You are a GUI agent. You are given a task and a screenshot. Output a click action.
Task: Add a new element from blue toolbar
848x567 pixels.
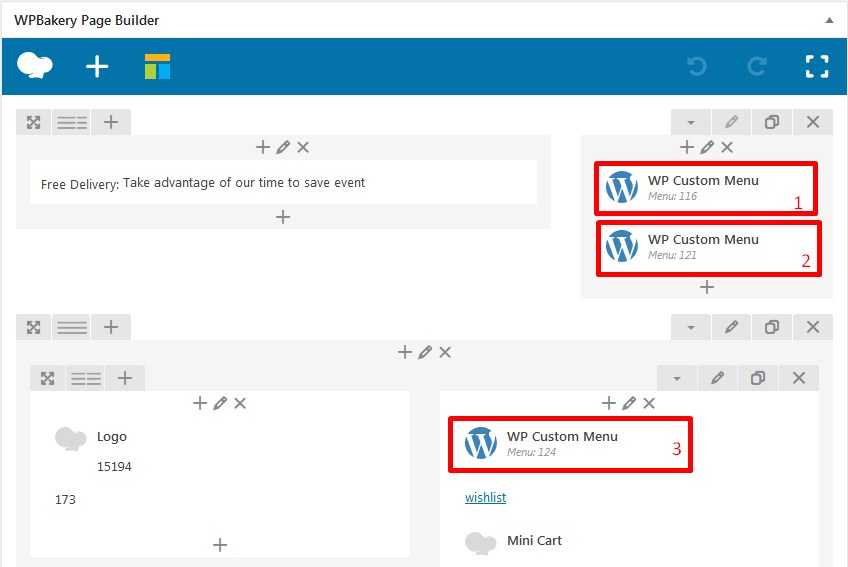pos(97,67)
